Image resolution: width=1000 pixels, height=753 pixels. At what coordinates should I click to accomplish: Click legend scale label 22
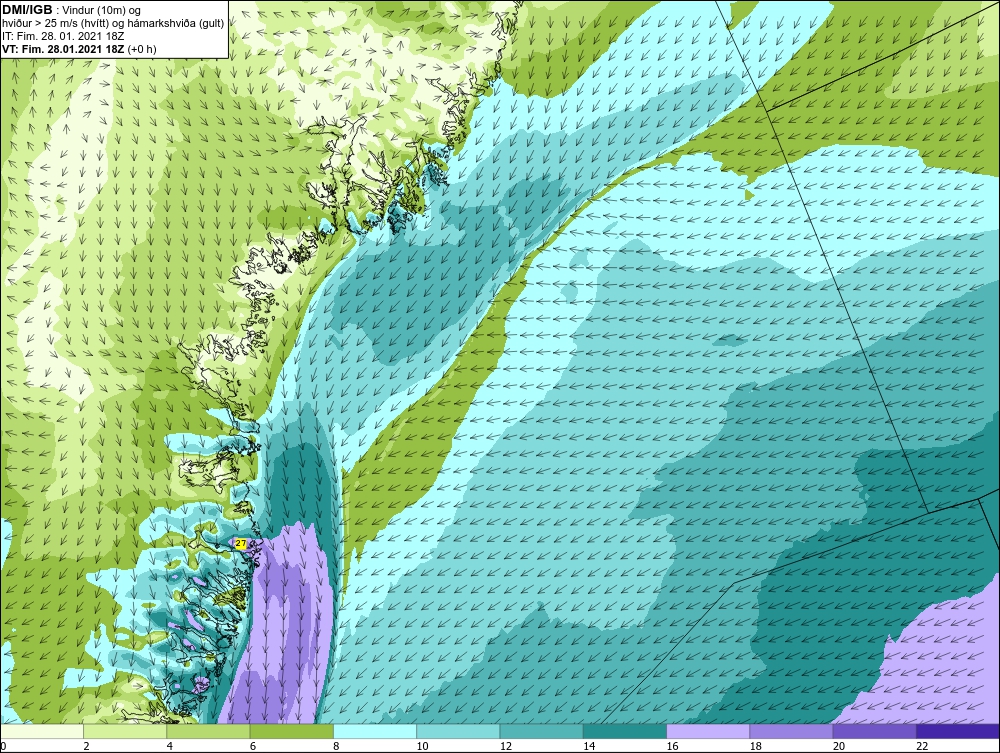[921, 746]
